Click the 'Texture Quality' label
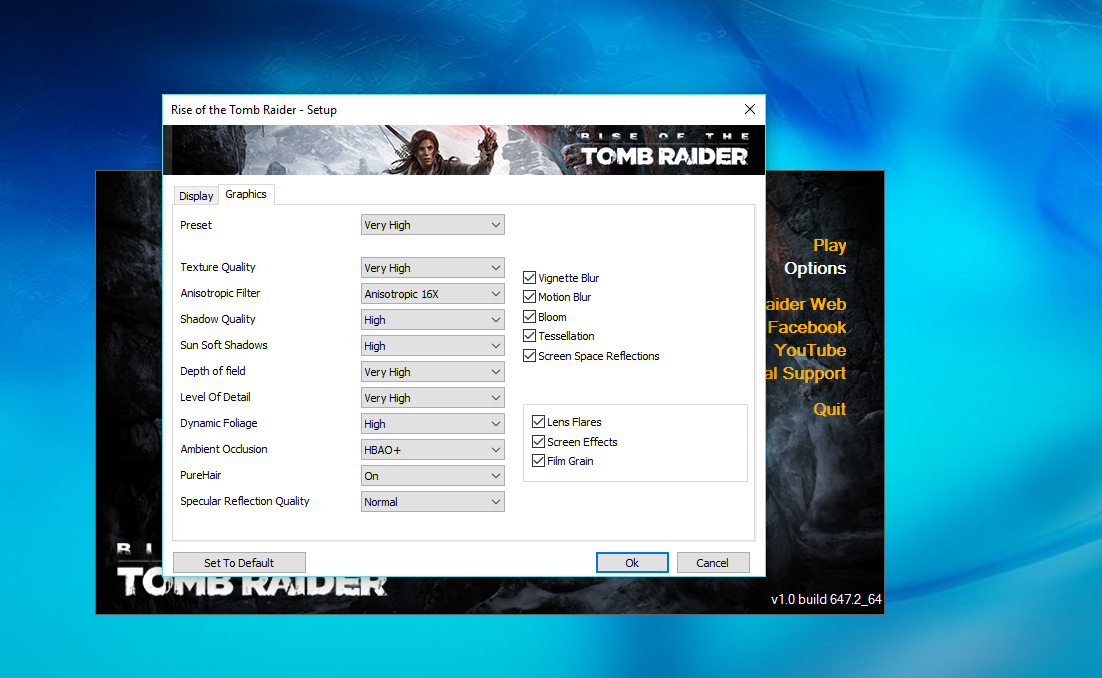This screenshot has width=1102, height=678. (218, 267)
